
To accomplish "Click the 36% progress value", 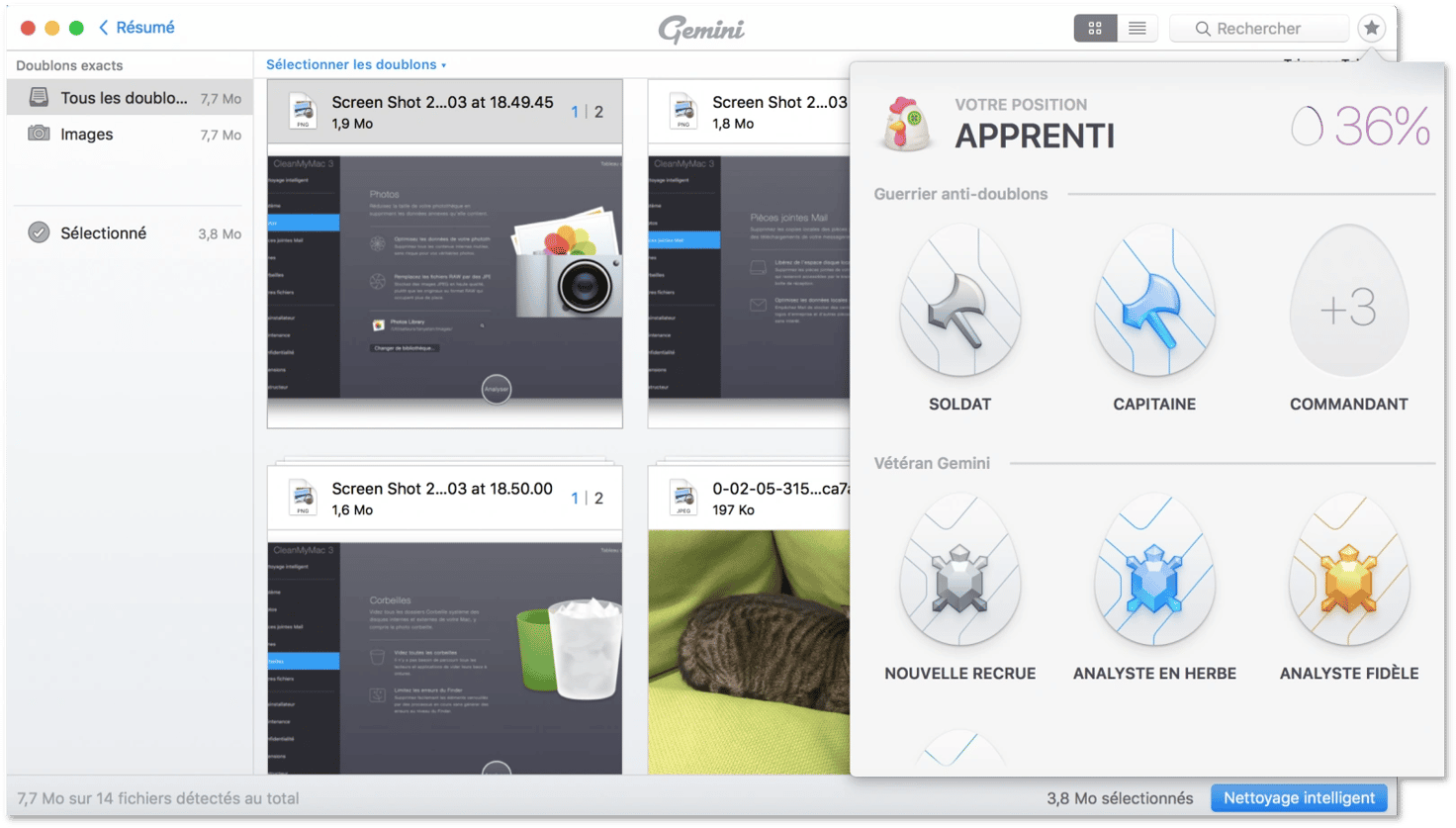I will click(x=1382, y=127).
